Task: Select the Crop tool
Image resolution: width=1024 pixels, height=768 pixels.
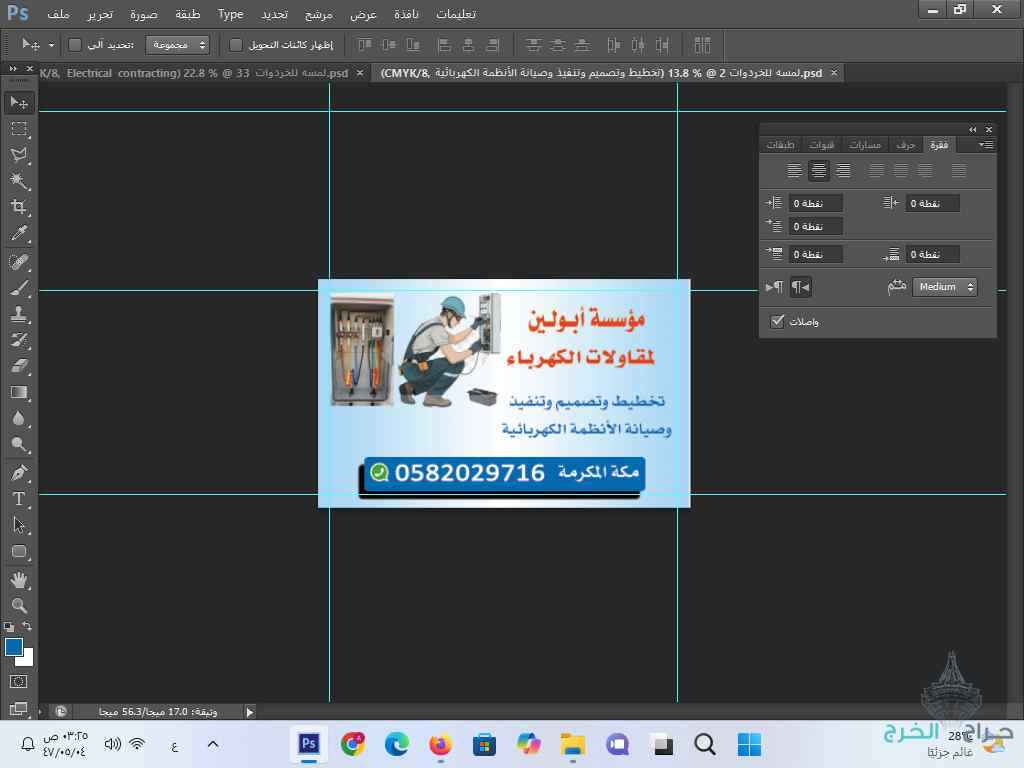Action: (x=19, y=207)
